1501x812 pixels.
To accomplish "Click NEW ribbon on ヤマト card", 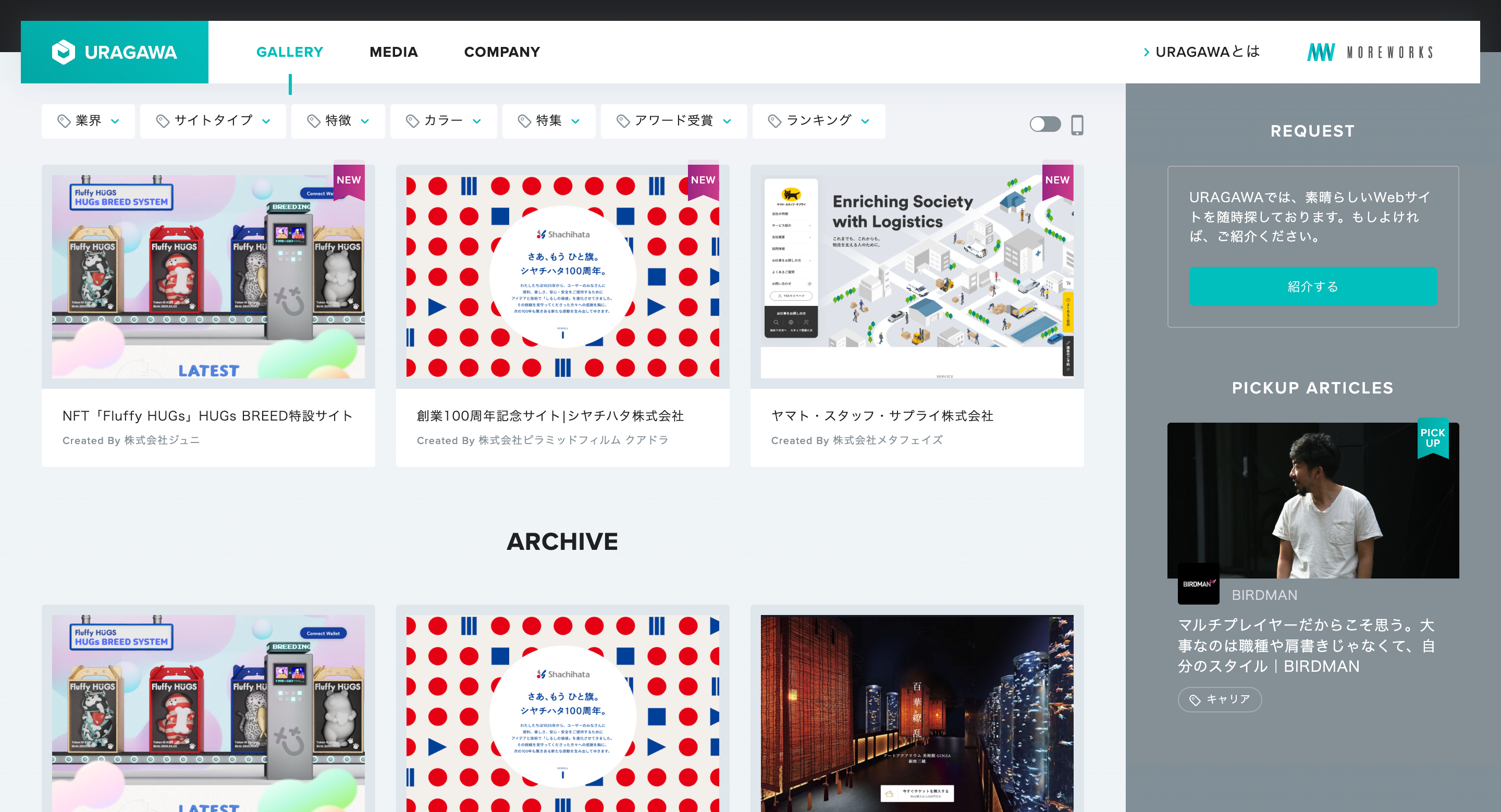I will tap(1057, 180).
